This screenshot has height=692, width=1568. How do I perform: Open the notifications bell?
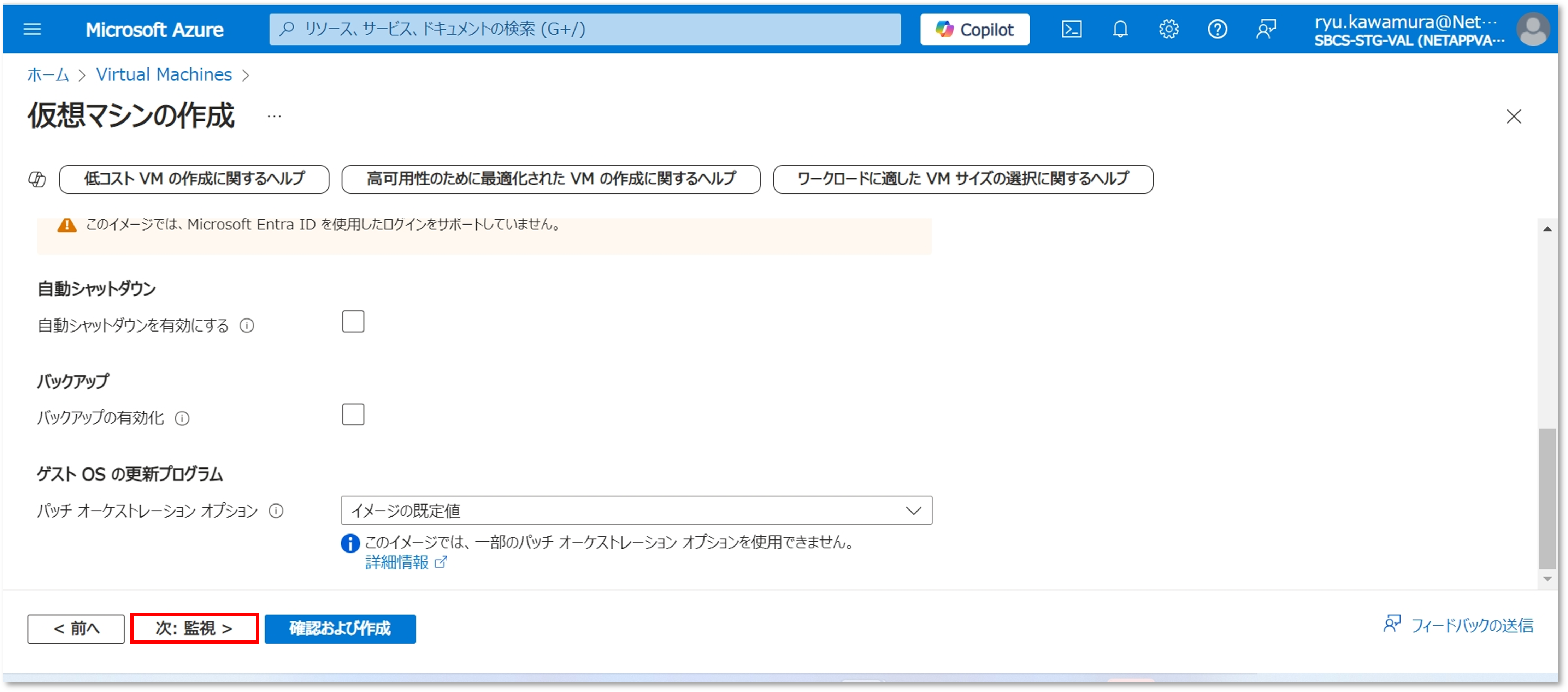coord(1120,29)
